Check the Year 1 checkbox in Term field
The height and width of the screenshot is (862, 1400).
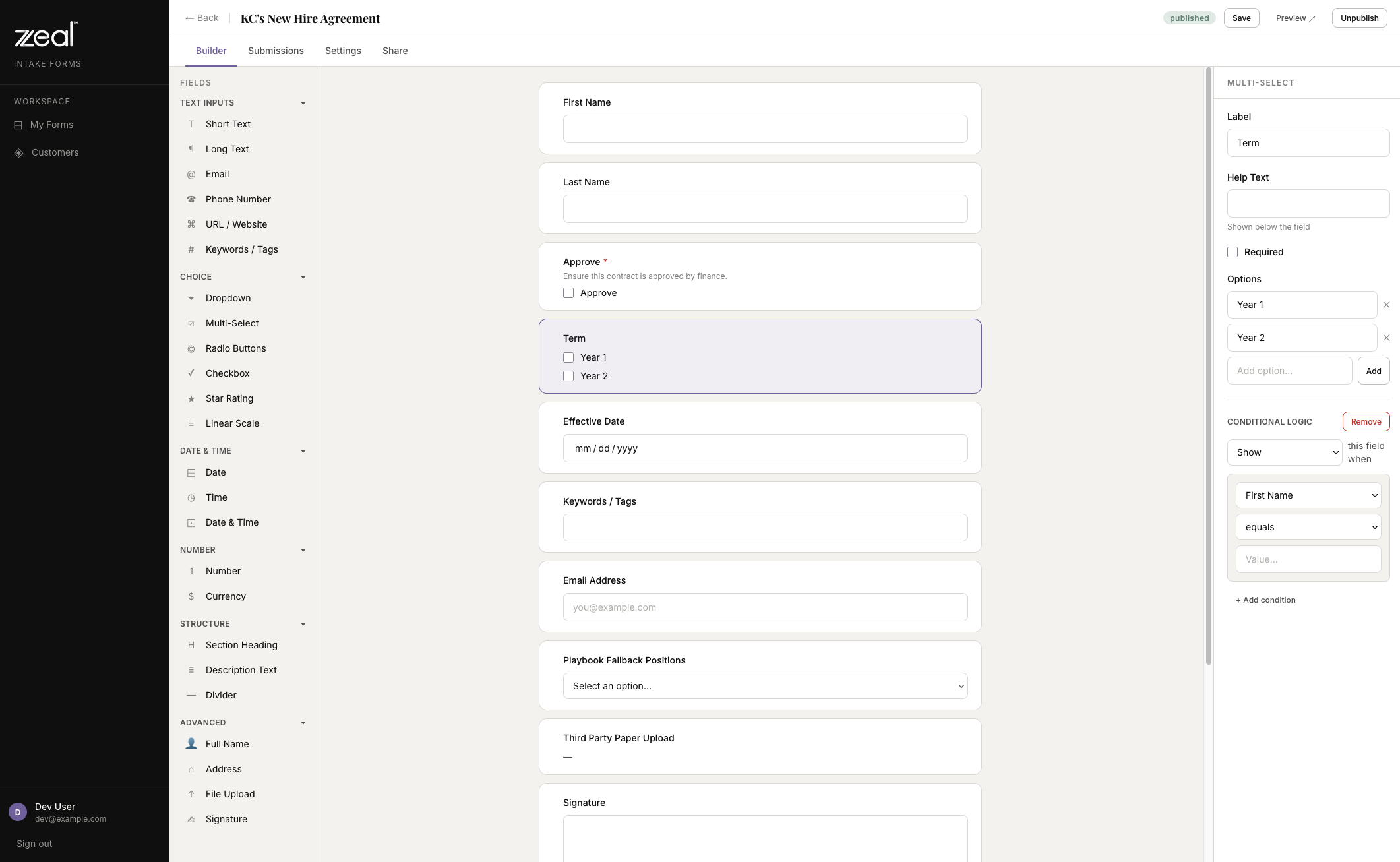click(568, 357)
